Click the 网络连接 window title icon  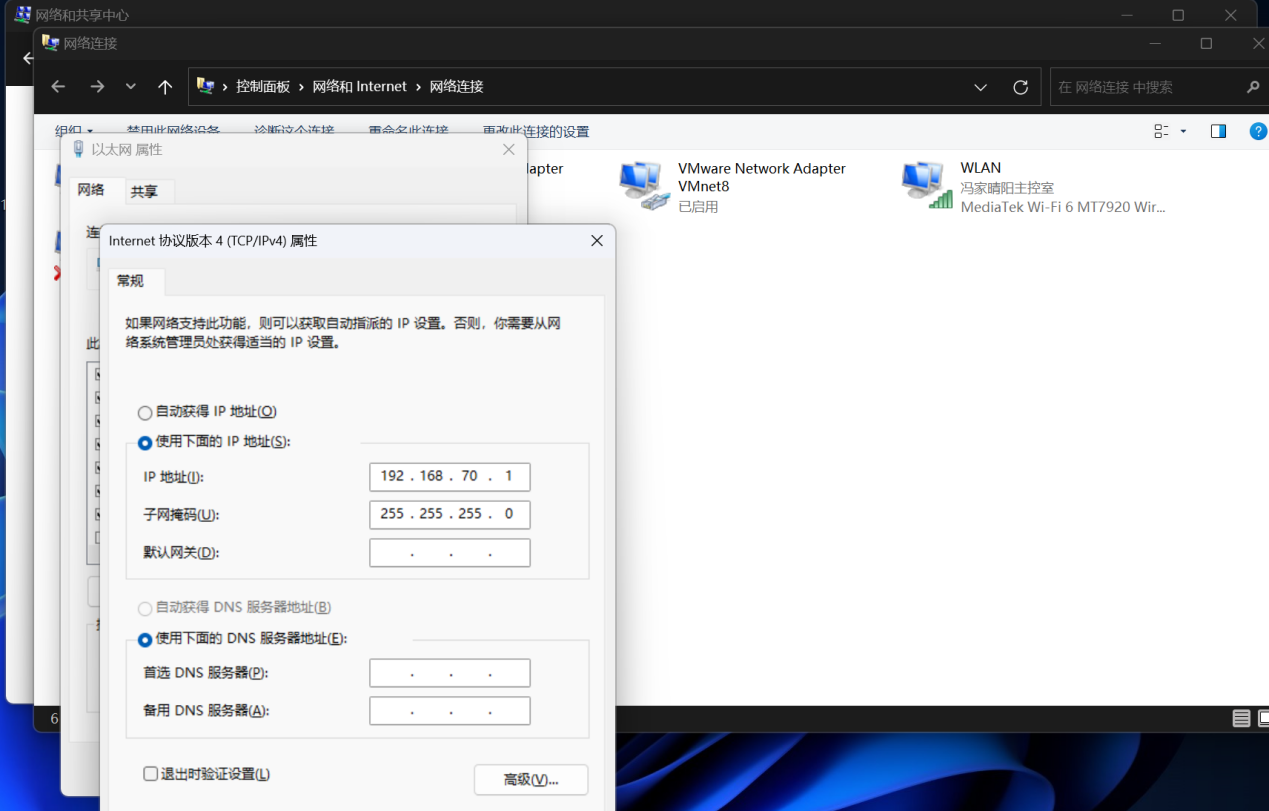click(x=50, y=43)
